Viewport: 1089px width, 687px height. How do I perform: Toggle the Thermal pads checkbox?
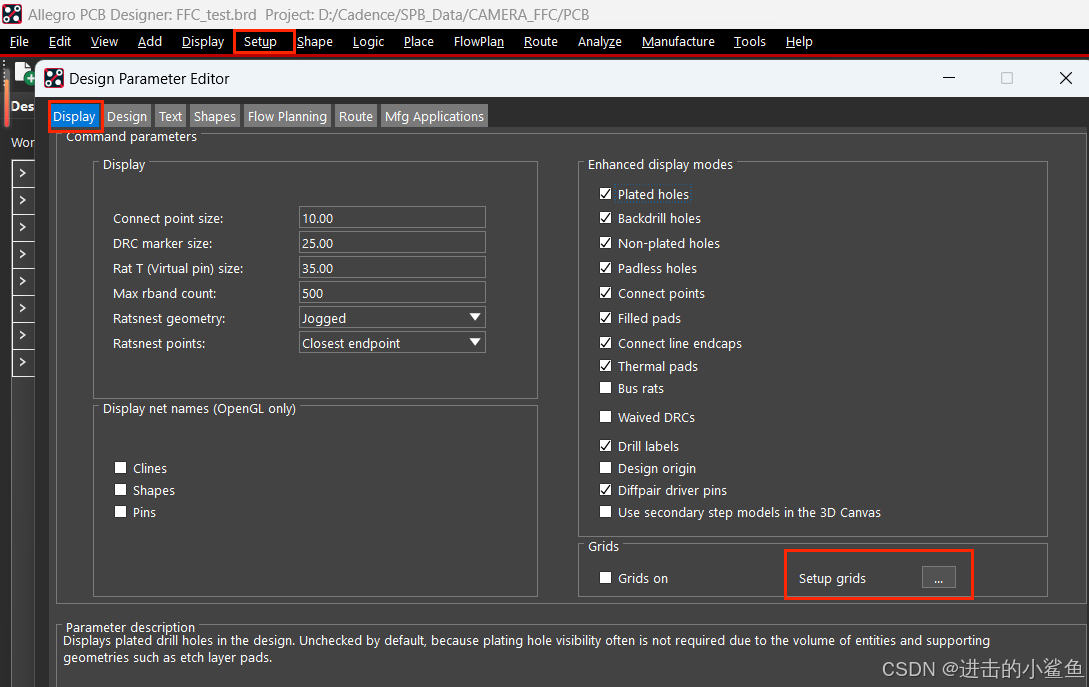[x=606, y=365]
